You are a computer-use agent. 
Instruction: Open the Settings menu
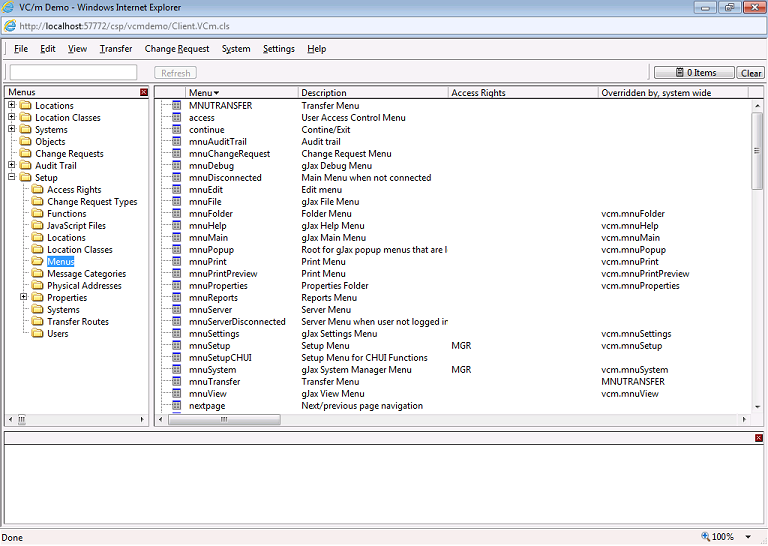click(279, 49)
